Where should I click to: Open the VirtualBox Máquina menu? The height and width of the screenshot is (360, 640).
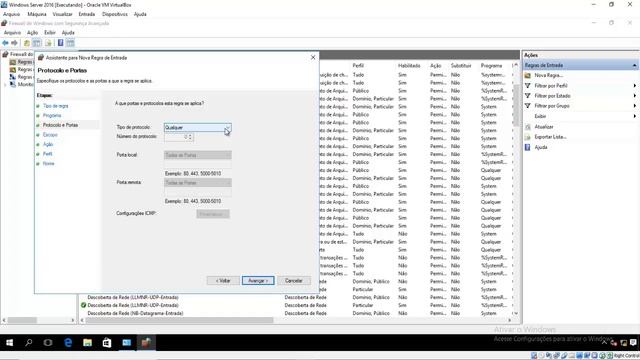pos(37,14)
